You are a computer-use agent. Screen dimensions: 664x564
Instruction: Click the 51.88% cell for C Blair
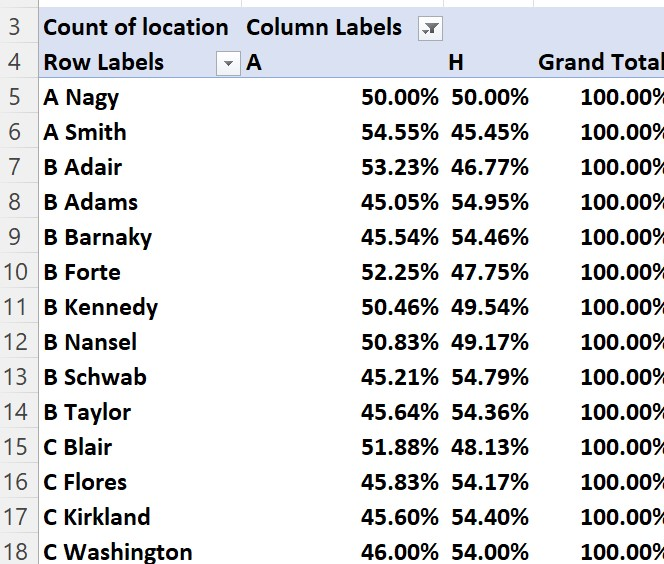click(x=400, y=447)
